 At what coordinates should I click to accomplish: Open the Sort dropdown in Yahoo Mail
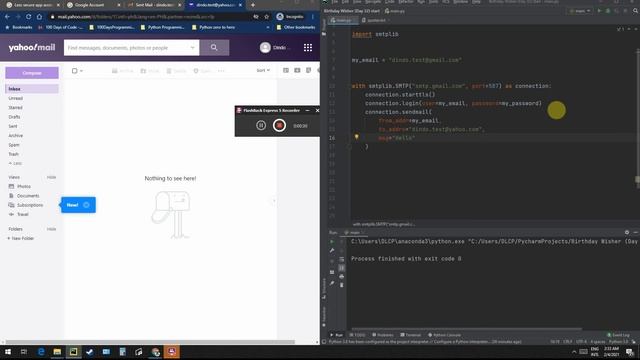[x=263, y=70]
